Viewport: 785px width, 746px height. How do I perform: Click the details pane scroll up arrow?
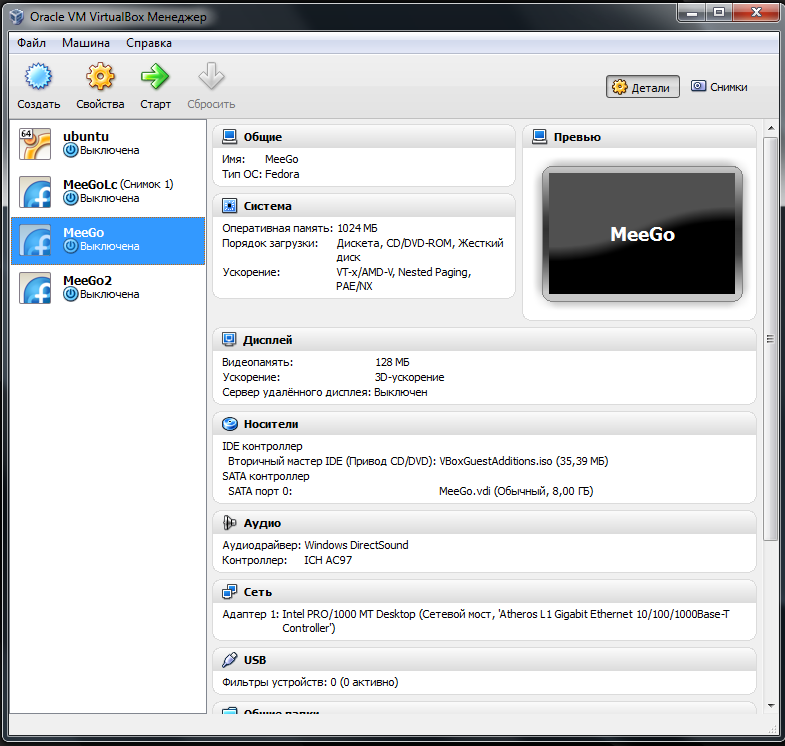(x=770, y=129)
